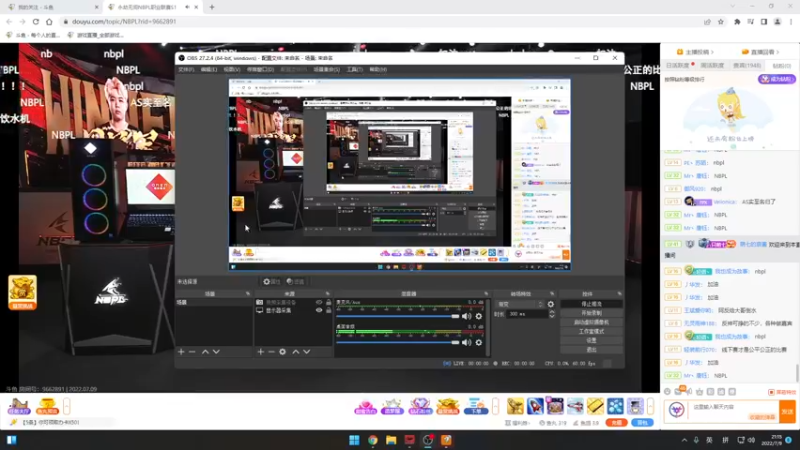The height and width of the screenshot is (450, 800).
Task: Move source up in OBS Sources dock
Action: (295, 352)
